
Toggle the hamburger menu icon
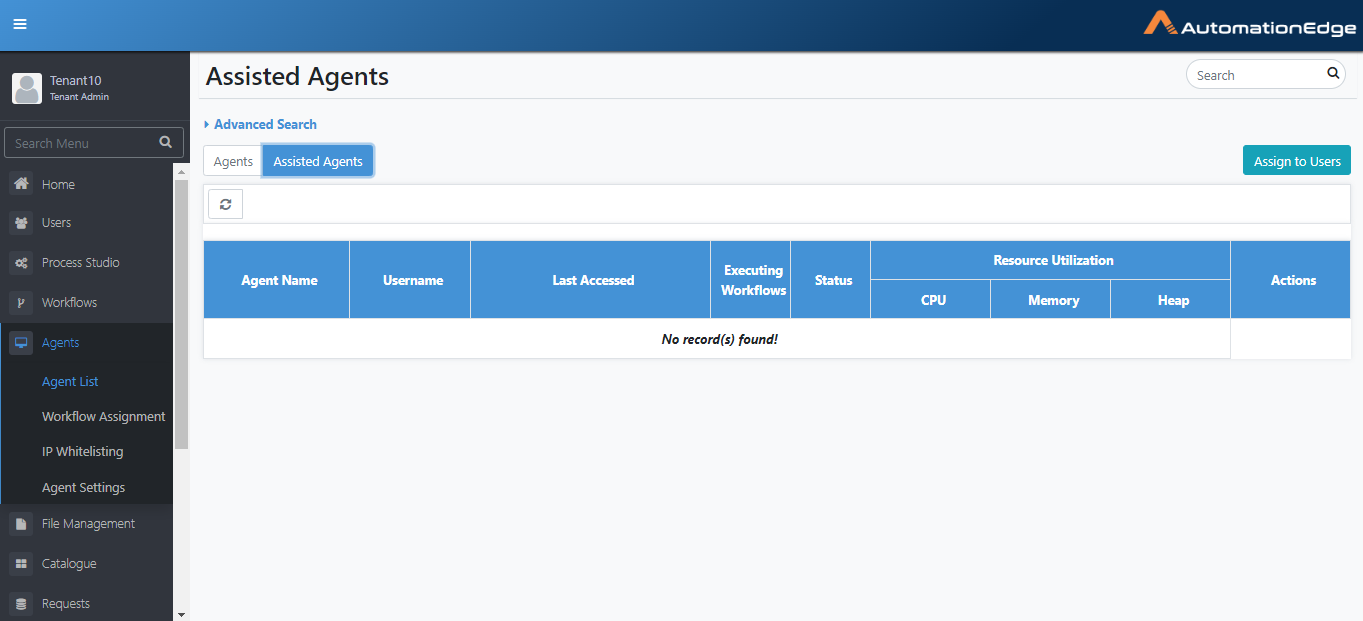(x=20, y=24)
